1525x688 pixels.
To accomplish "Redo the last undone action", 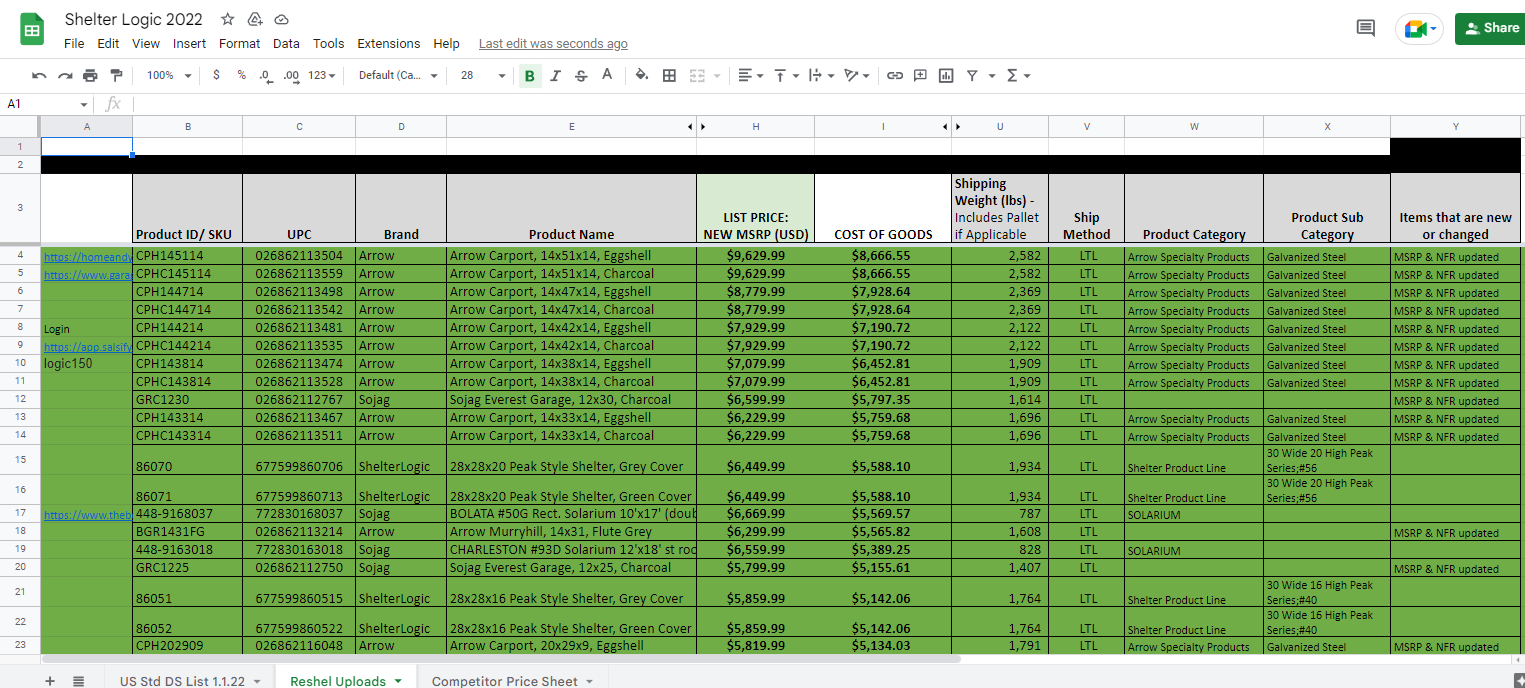I will [65, 75].
